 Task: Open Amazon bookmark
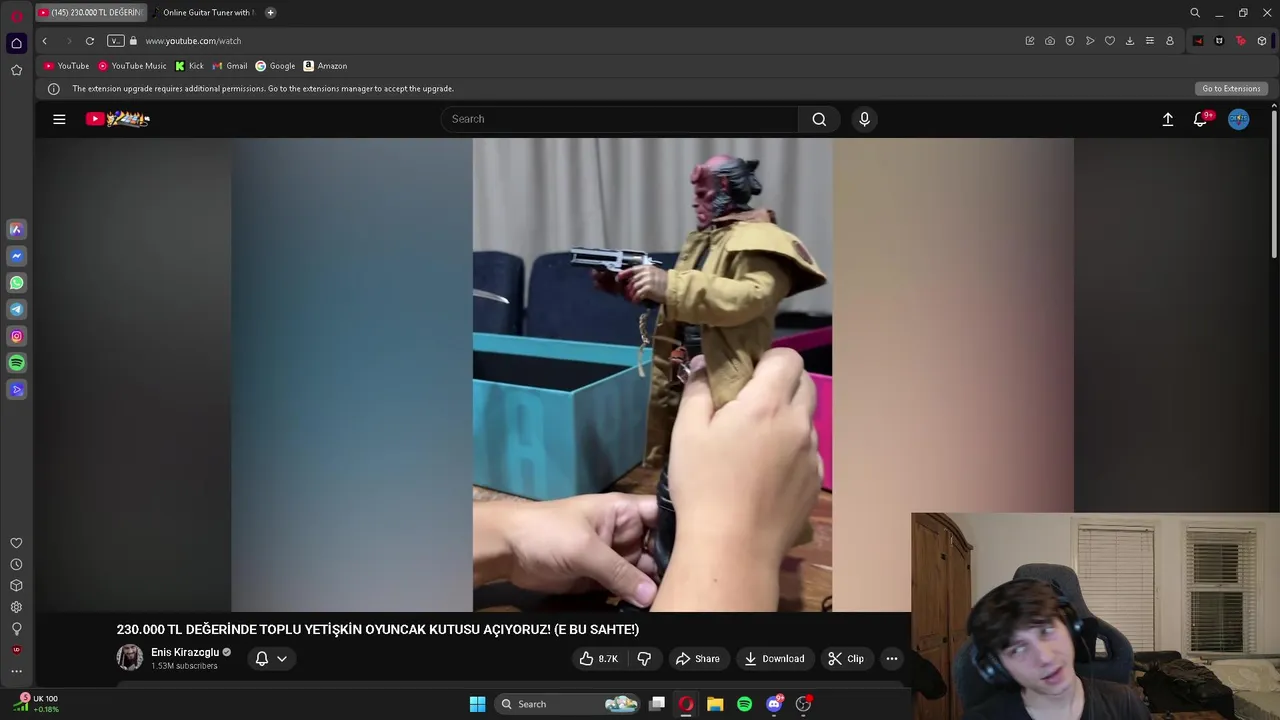[x=325, y=66]
